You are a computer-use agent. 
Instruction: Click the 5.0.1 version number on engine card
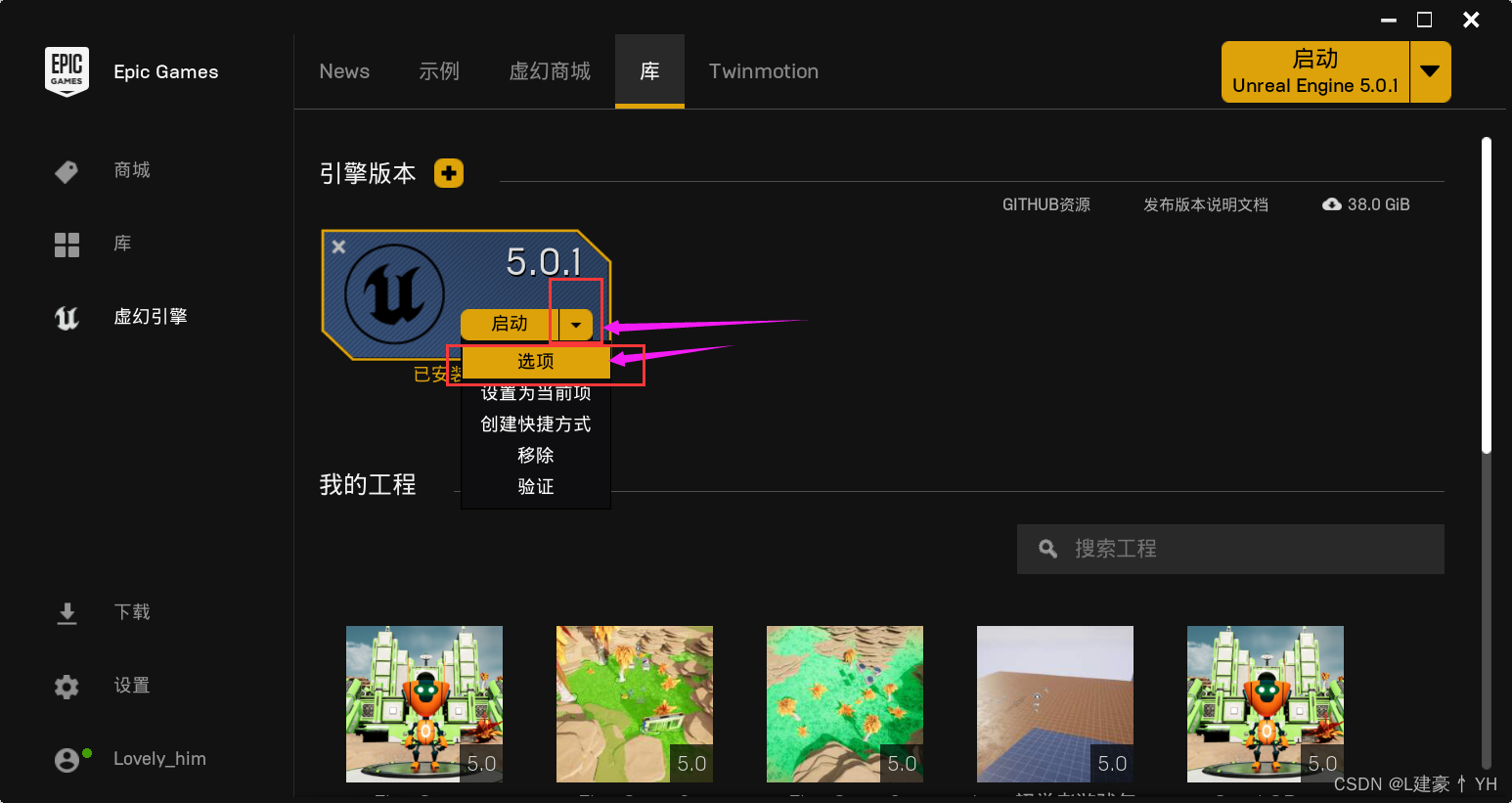point(544,261)
